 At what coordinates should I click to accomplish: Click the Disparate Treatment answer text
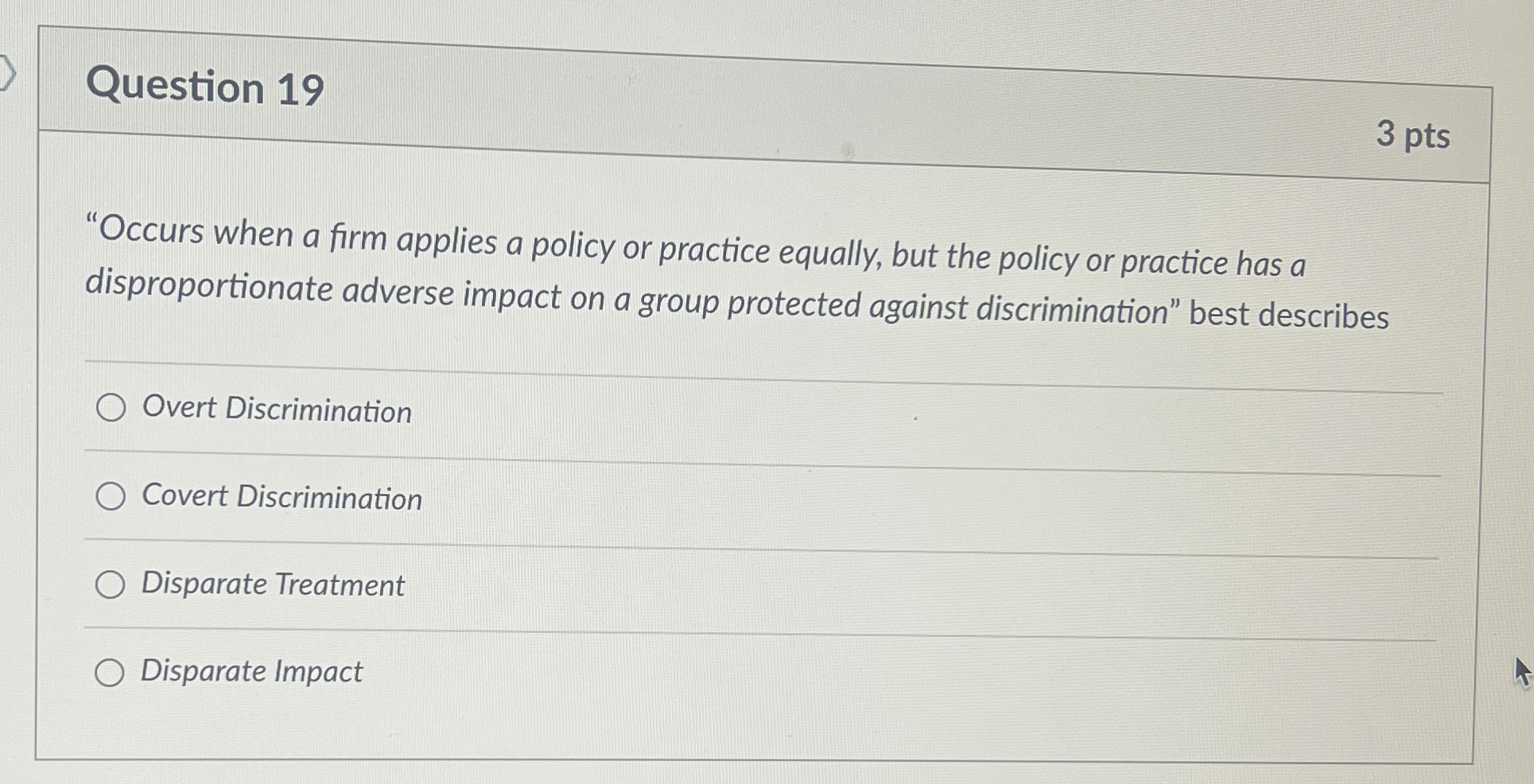click(273, 586)
